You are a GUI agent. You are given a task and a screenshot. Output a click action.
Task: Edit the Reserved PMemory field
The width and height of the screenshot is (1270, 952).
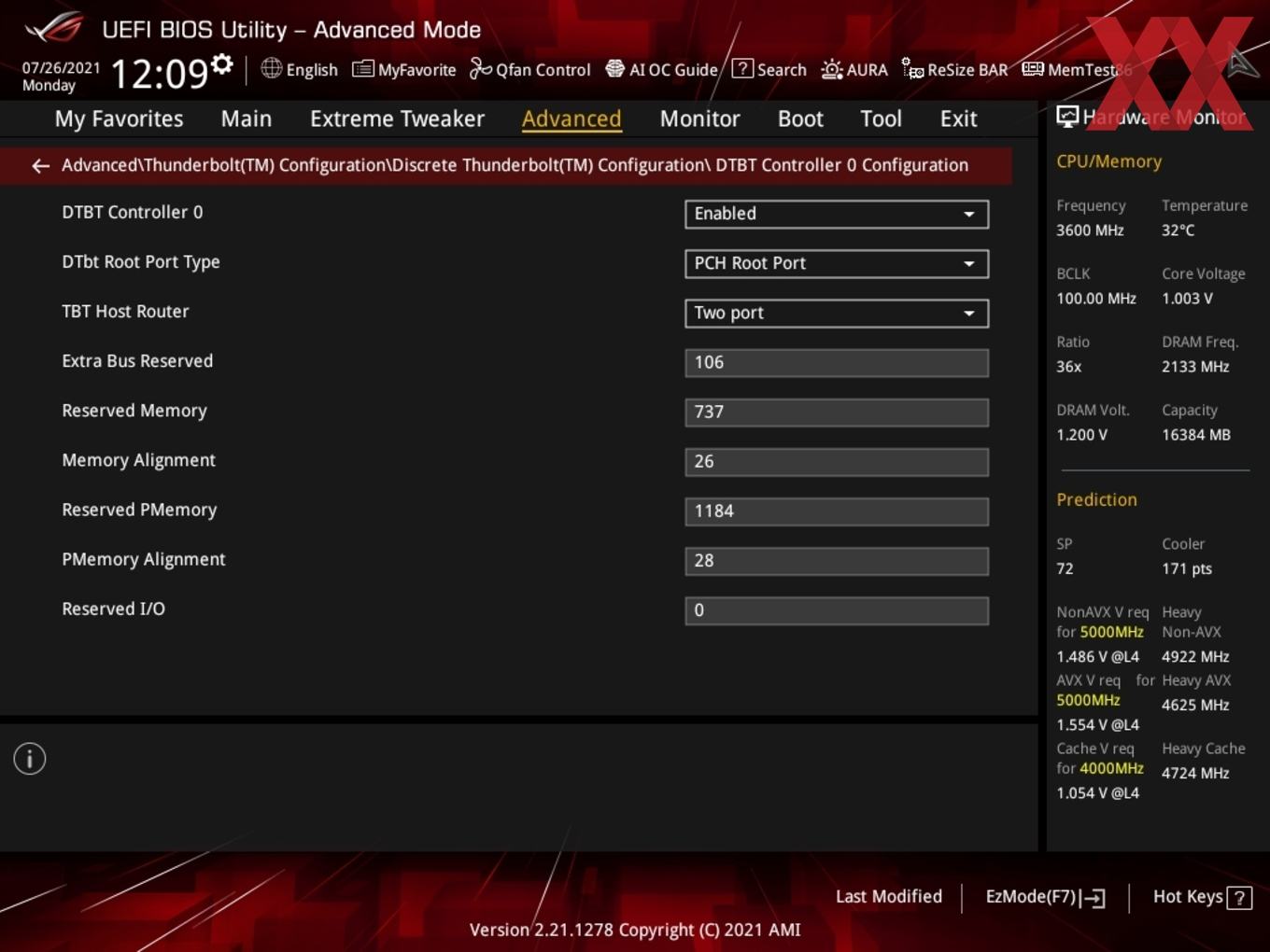click(837, 511)
